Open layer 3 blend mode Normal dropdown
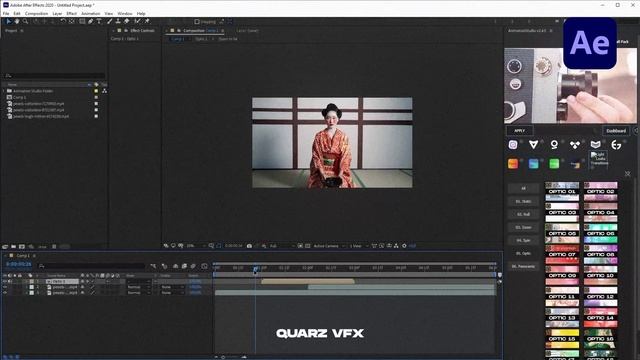This screenshot has height=360, width=640. pyautogui.click(x=138, y=293)
